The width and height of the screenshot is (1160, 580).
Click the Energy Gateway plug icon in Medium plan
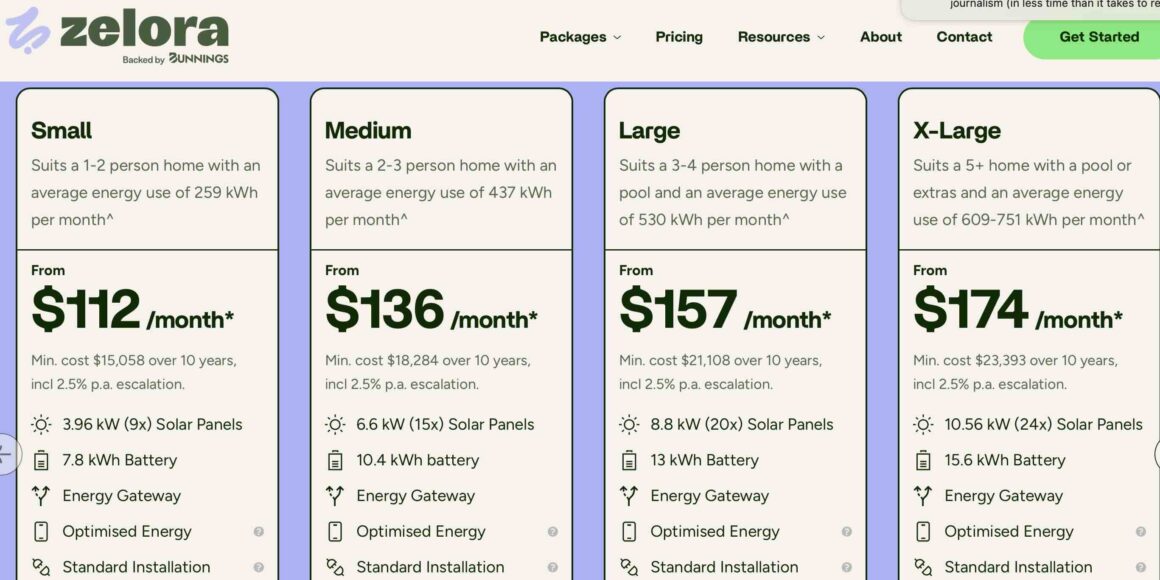(x=334, y=495)
